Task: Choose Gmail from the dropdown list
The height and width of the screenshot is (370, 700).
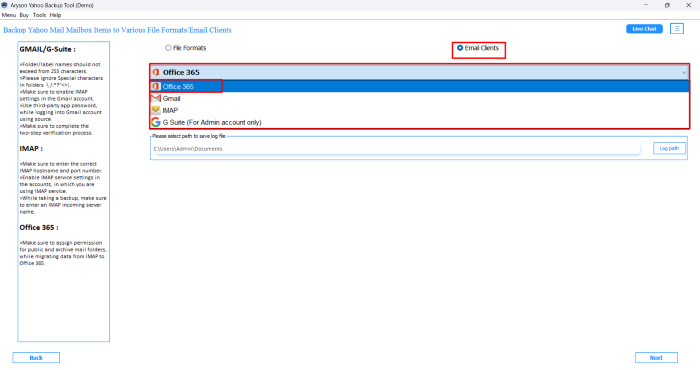Action: [x=420, y=99]
